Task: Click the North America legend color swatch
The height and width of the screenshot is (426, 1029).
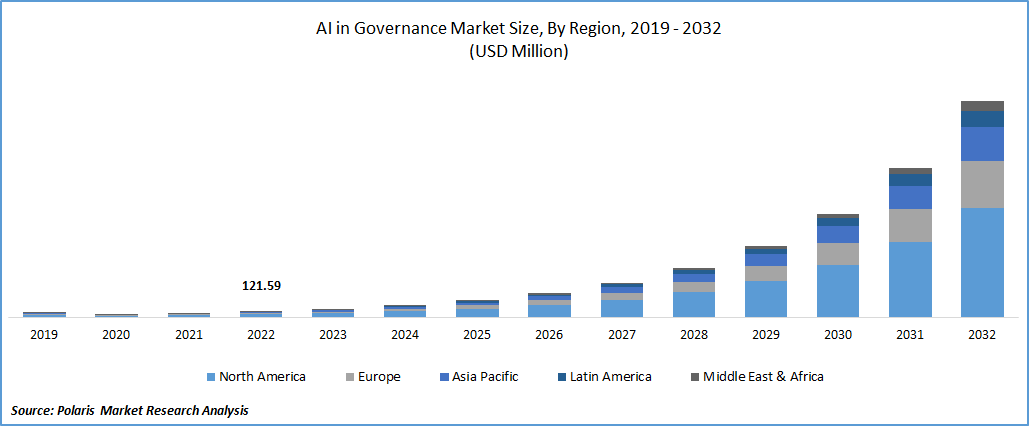Action: coord(211,377)
